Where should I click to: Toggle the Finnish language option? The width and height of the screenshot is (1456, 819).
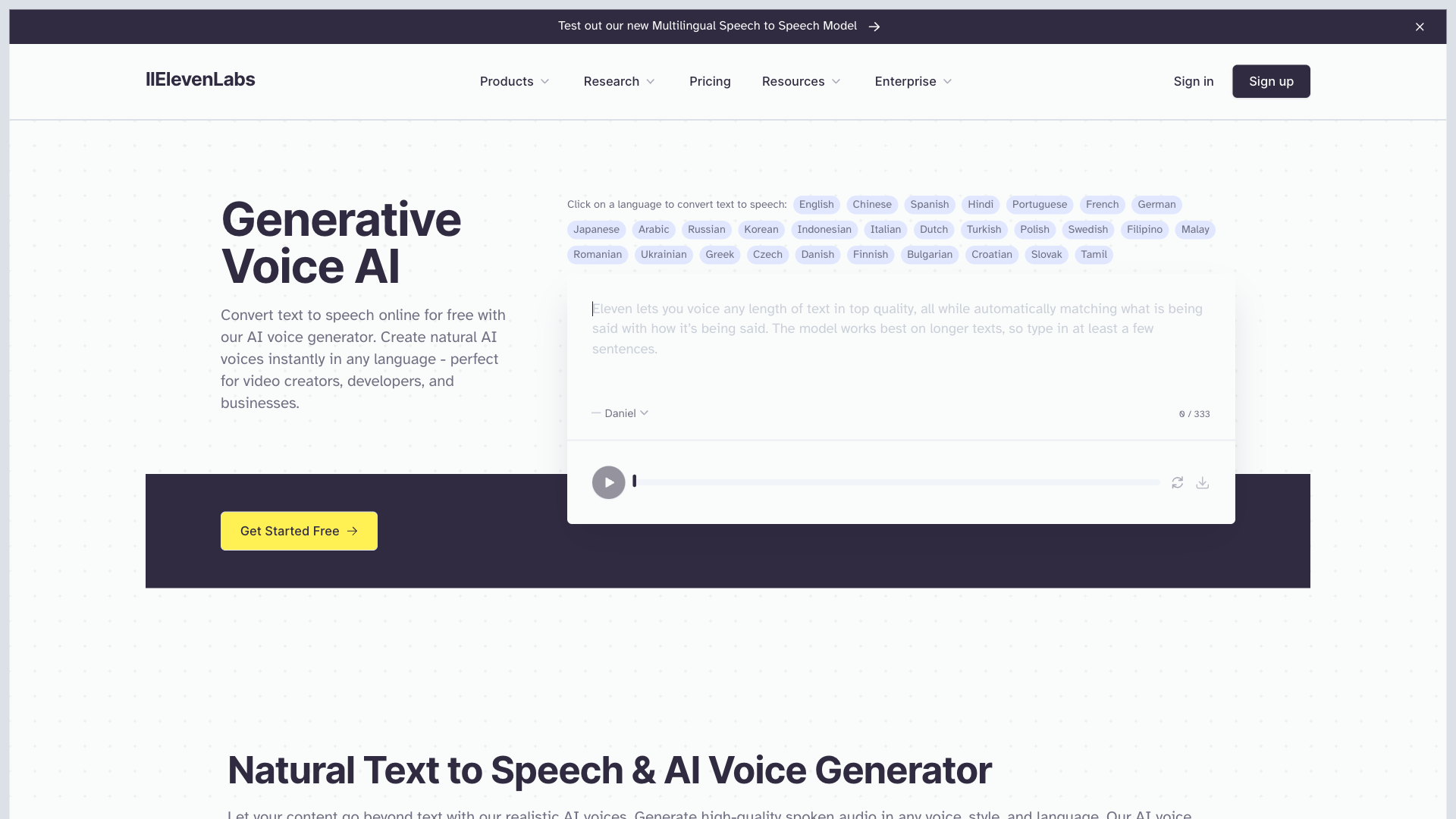pos(870,254)
